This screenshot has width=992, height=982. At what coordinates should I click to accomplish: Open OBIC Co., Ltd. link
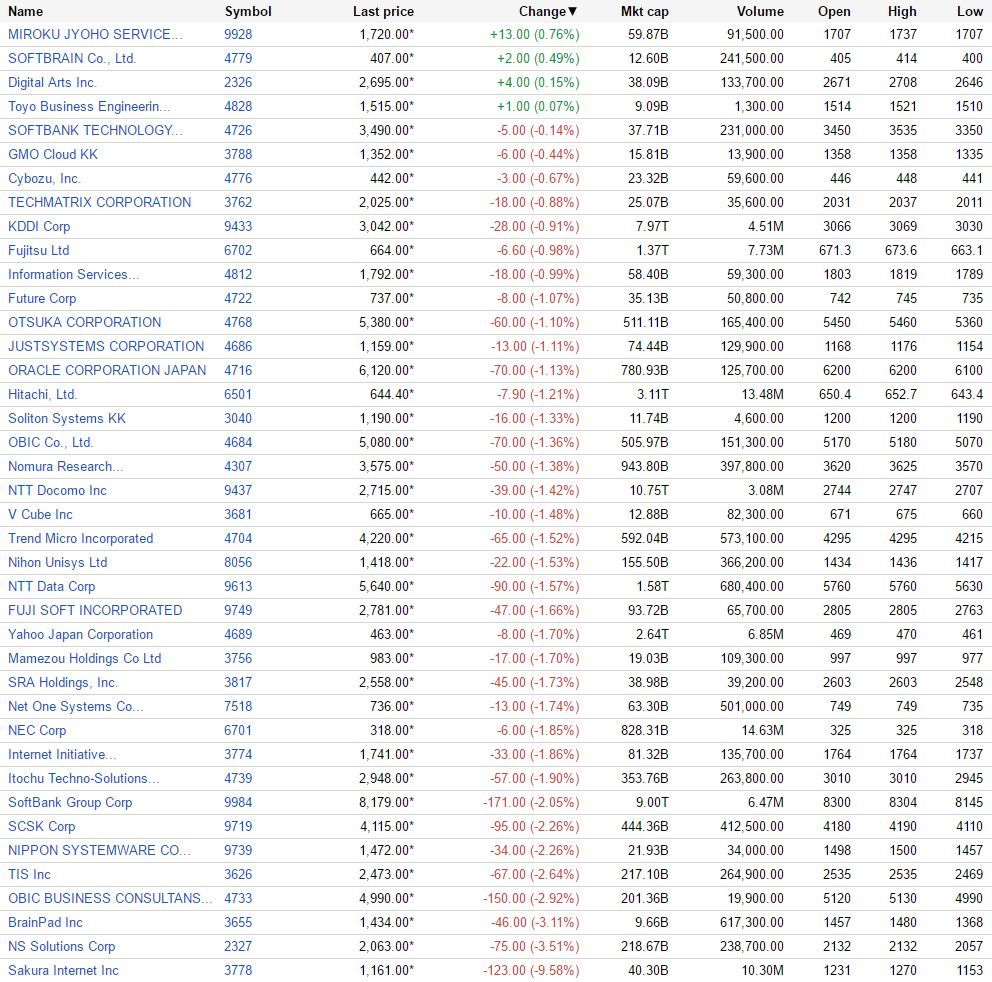51,443
